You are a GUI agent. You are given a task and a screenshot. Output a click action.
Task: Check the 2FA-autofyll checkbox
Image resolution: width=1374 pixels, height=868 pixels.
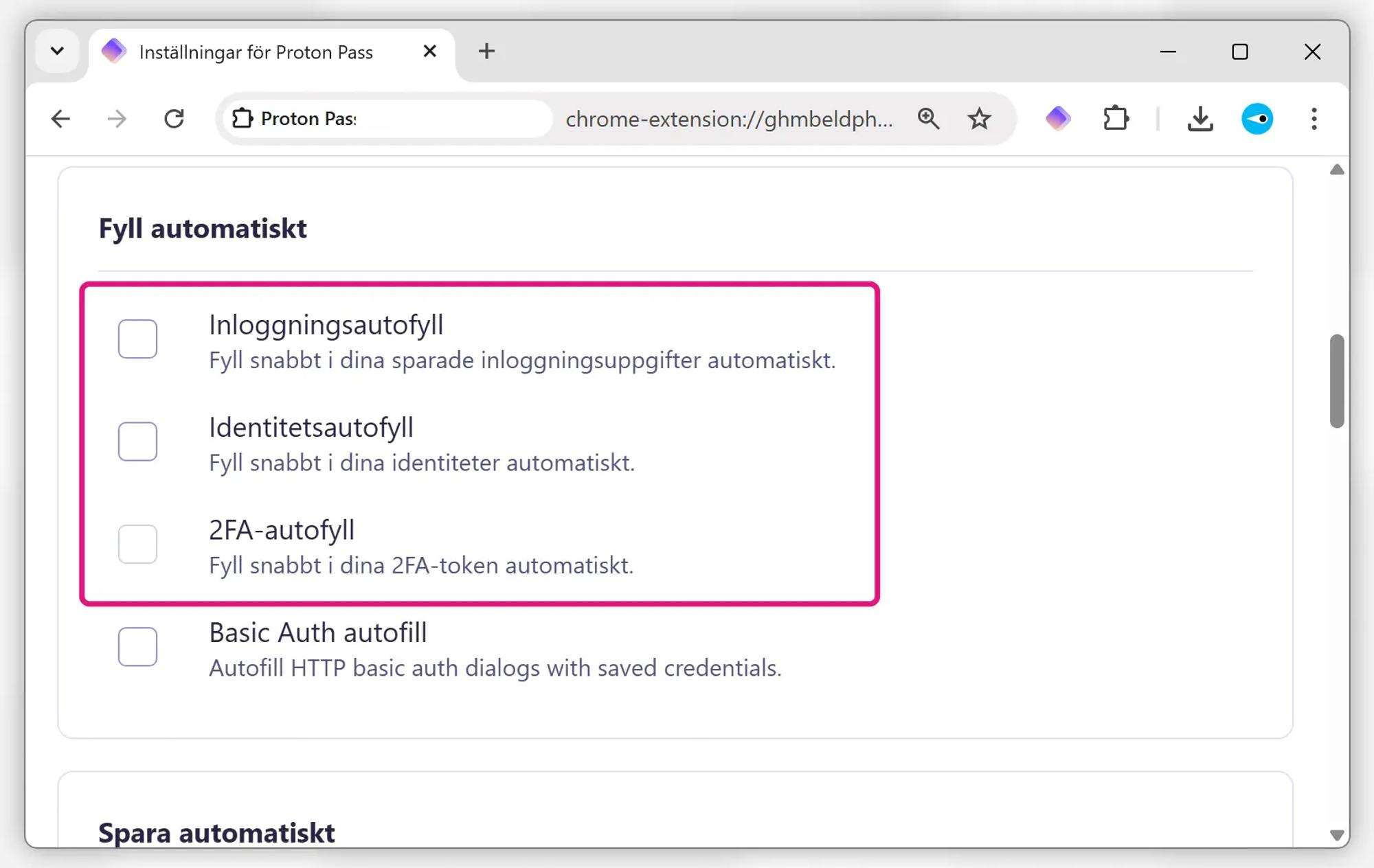point(137,544)
